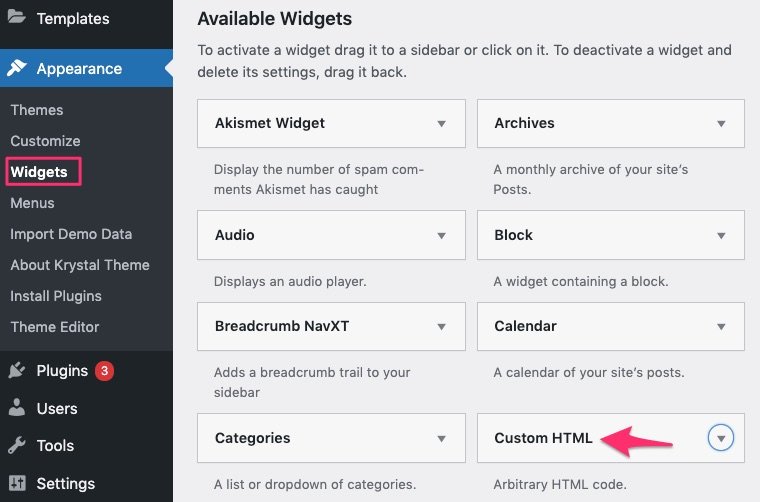The image size is (760, 502).
Task: Select the Categories widget title
Action: coord(253,438)
